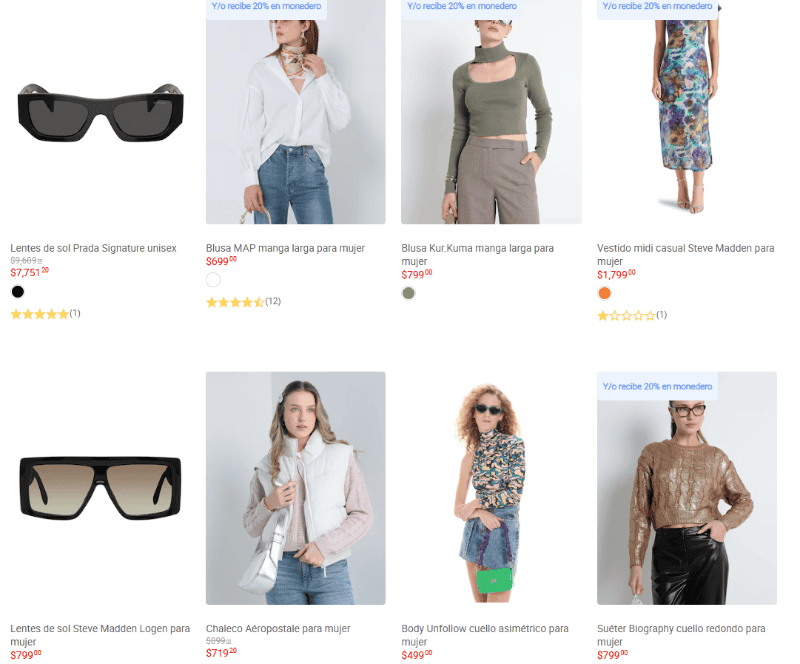800x664 pixels.
Task: Click the Aéropostale white vest photo
Action: click(295, 488)
